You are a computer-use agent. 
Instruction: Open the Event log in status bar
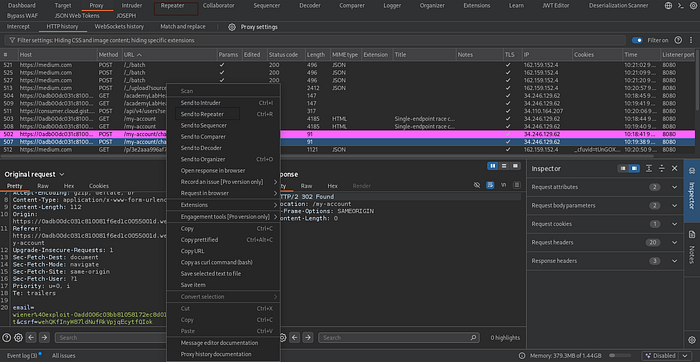point(22,356)
